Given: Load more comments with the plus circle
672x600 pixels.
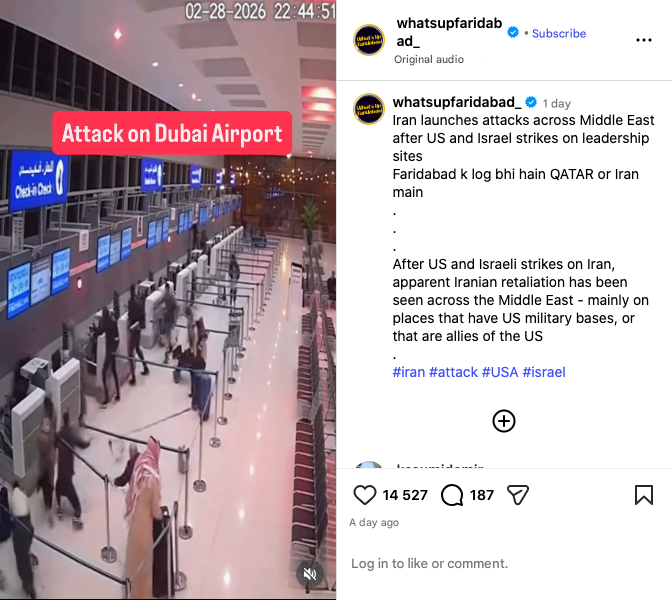Looking at the screenshot, I should 504,421.
